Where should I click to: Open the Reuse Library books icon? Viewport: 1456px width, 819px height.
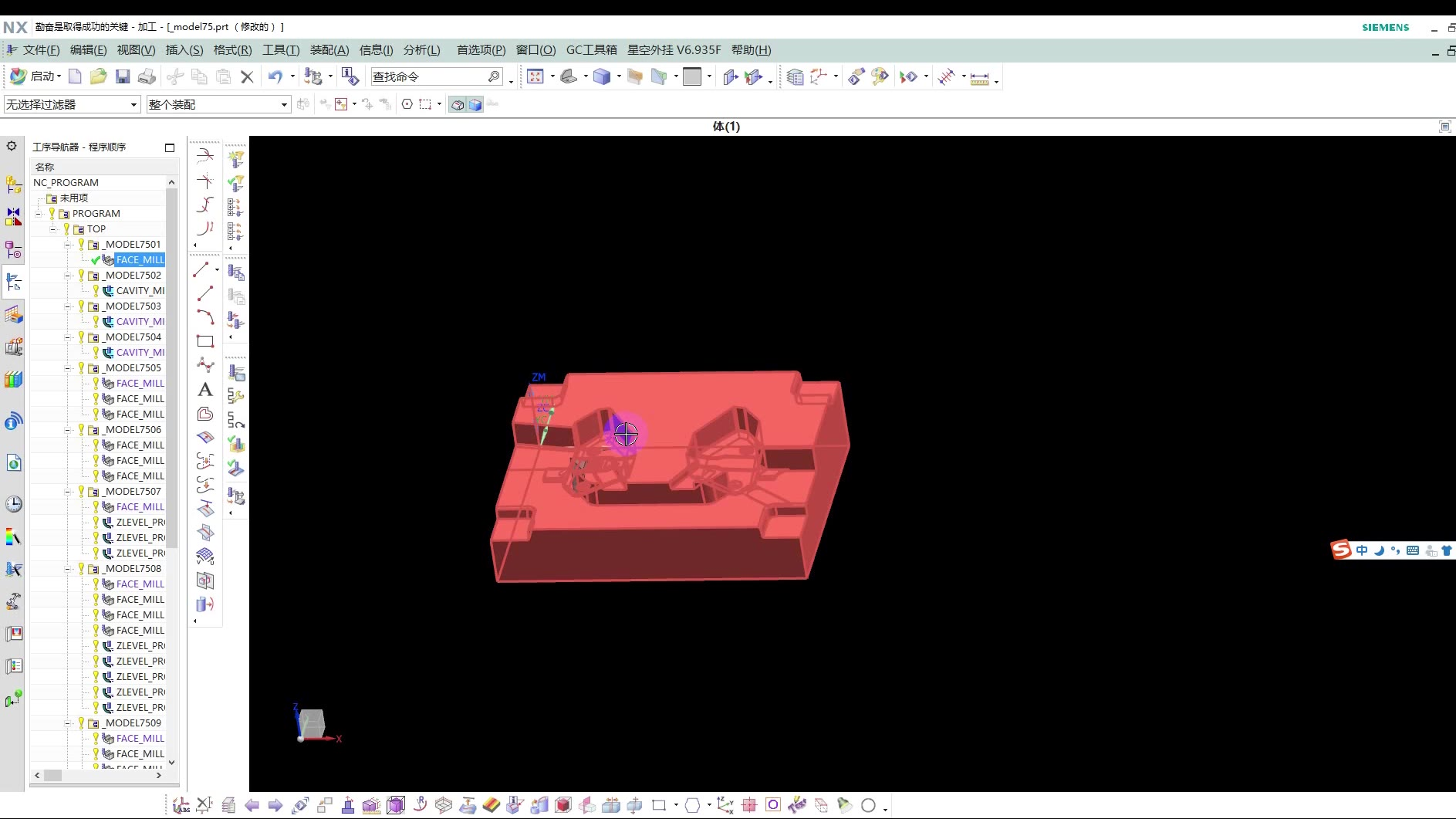14,379
